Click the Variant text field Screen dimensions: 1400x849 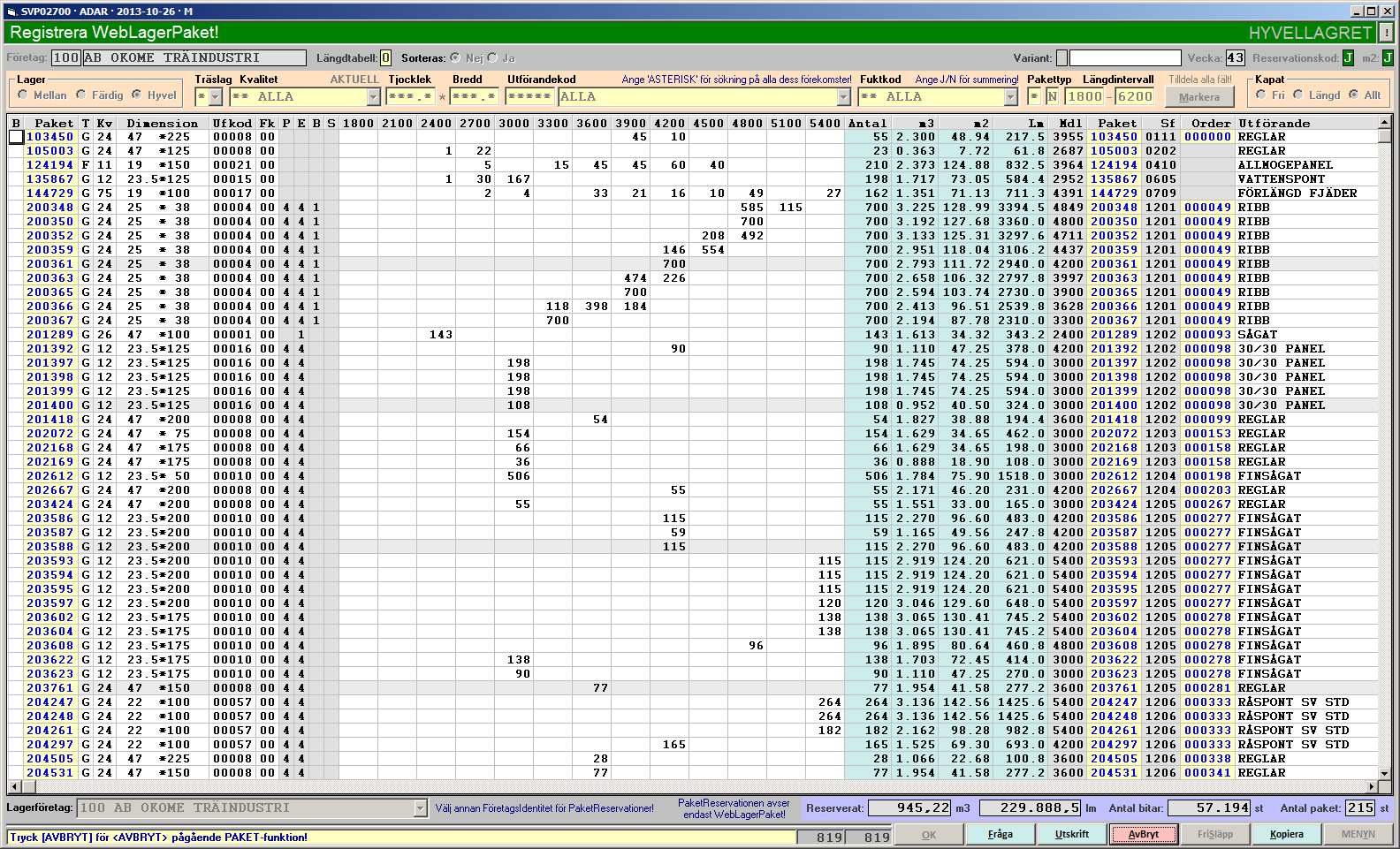tap(1125, 57)
